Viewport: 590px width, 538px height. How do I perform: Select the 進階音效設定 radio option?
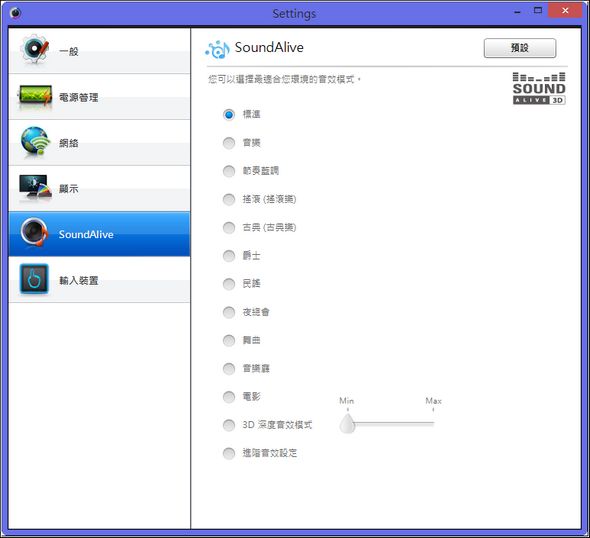pos(229,453)
